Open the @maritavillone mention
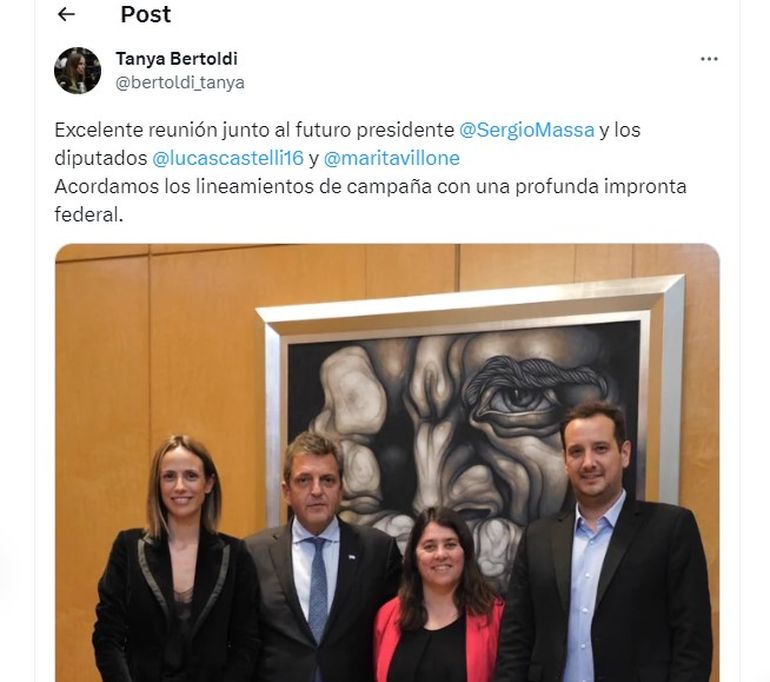This screenshot has height=682, width=770. (x=391, y=158)
